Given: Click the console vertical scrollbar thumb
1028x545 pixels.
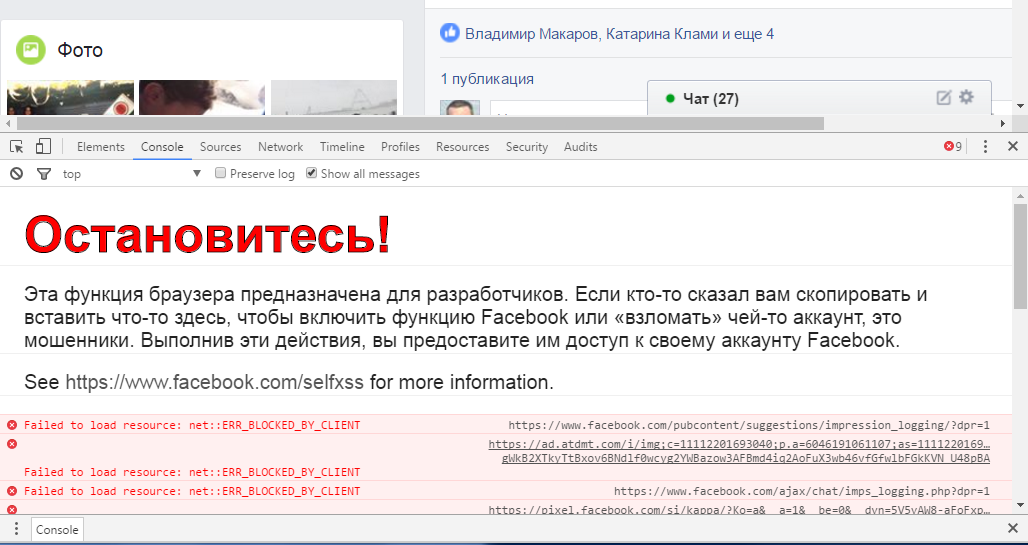Looking at the screenshot, I should coord(1020,256).
